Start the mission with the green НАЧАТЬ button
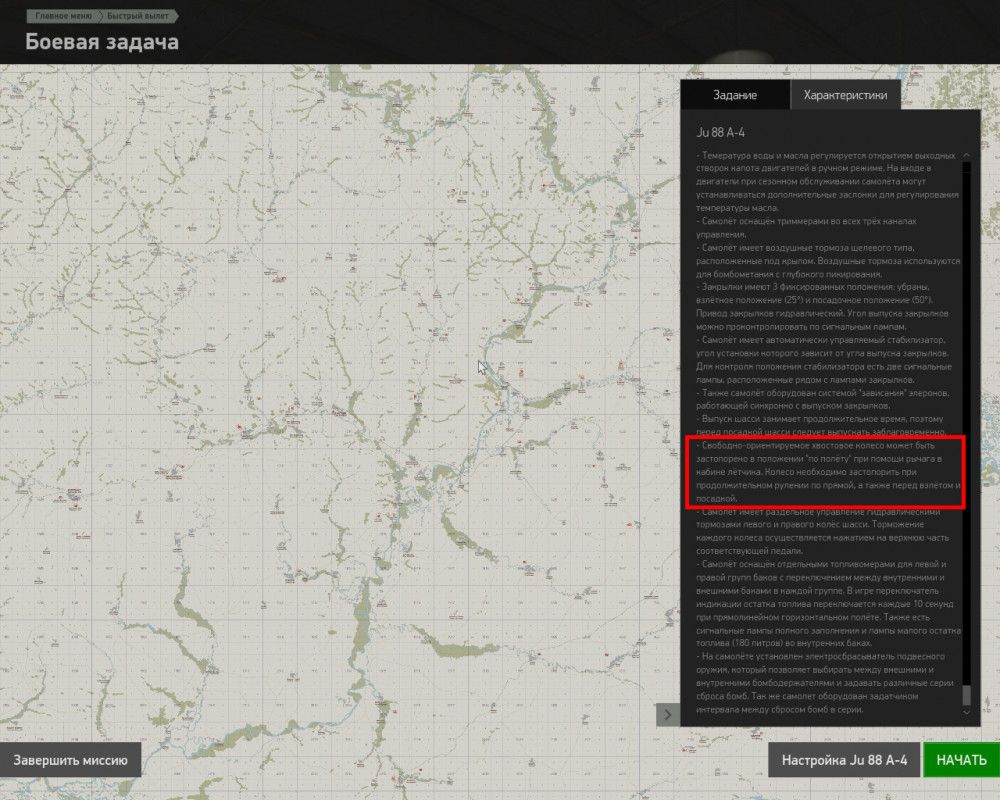Screen dimensions: 1000x800 click(961, 760)
